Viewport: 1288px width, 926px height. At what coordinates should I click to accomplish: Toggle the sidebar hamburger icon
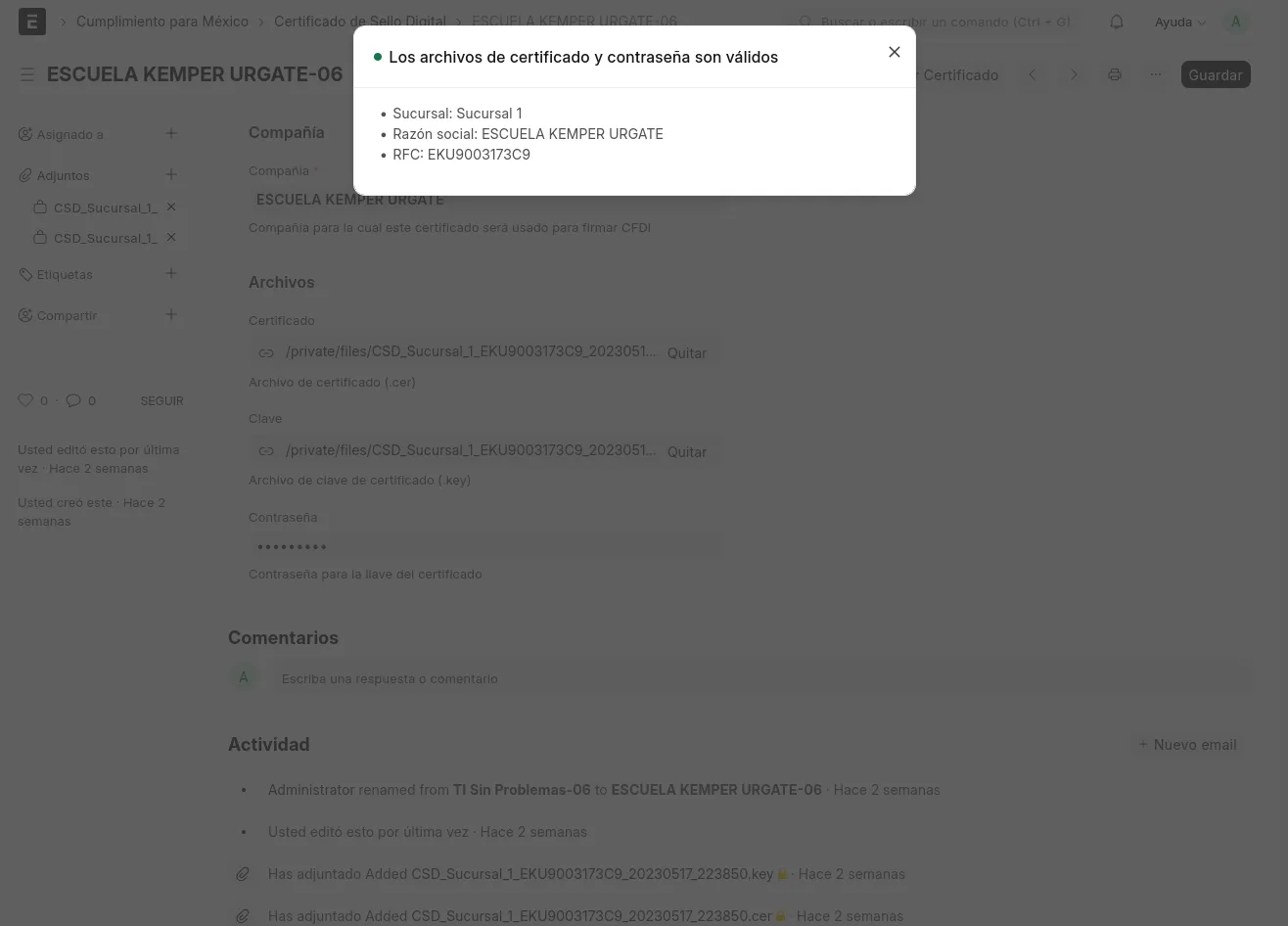click(27, 74)
